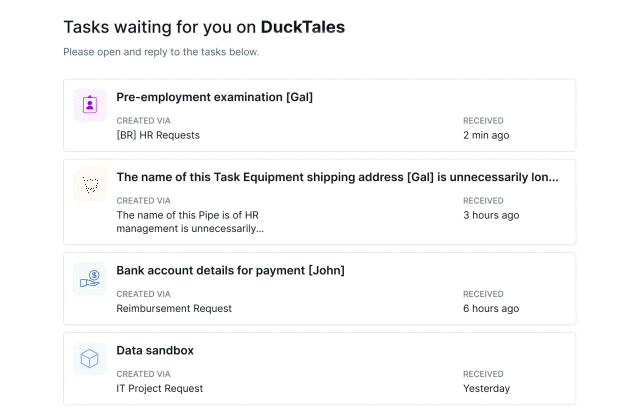Click the RECEIVED label on Data sandbox card
Screen dimensions: 640x420
(483, 374)
